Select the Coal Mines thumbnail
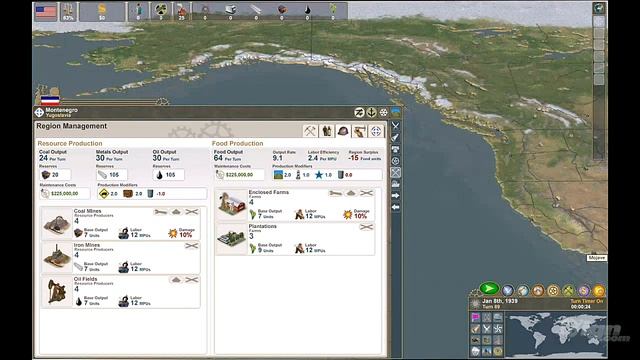 coord(57,223)
